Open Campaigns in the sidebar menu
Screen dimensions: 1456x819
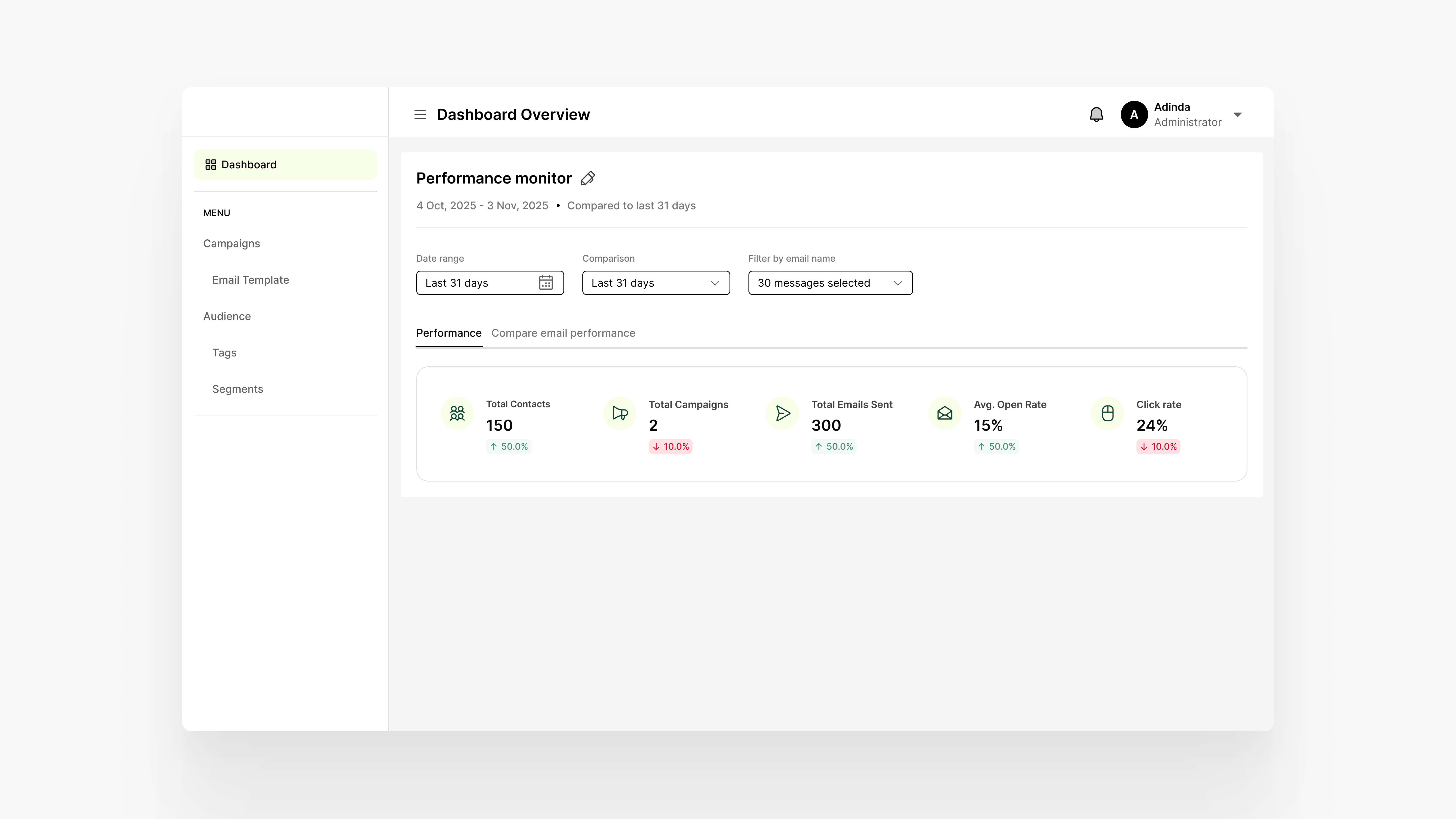tap(232, 244)
